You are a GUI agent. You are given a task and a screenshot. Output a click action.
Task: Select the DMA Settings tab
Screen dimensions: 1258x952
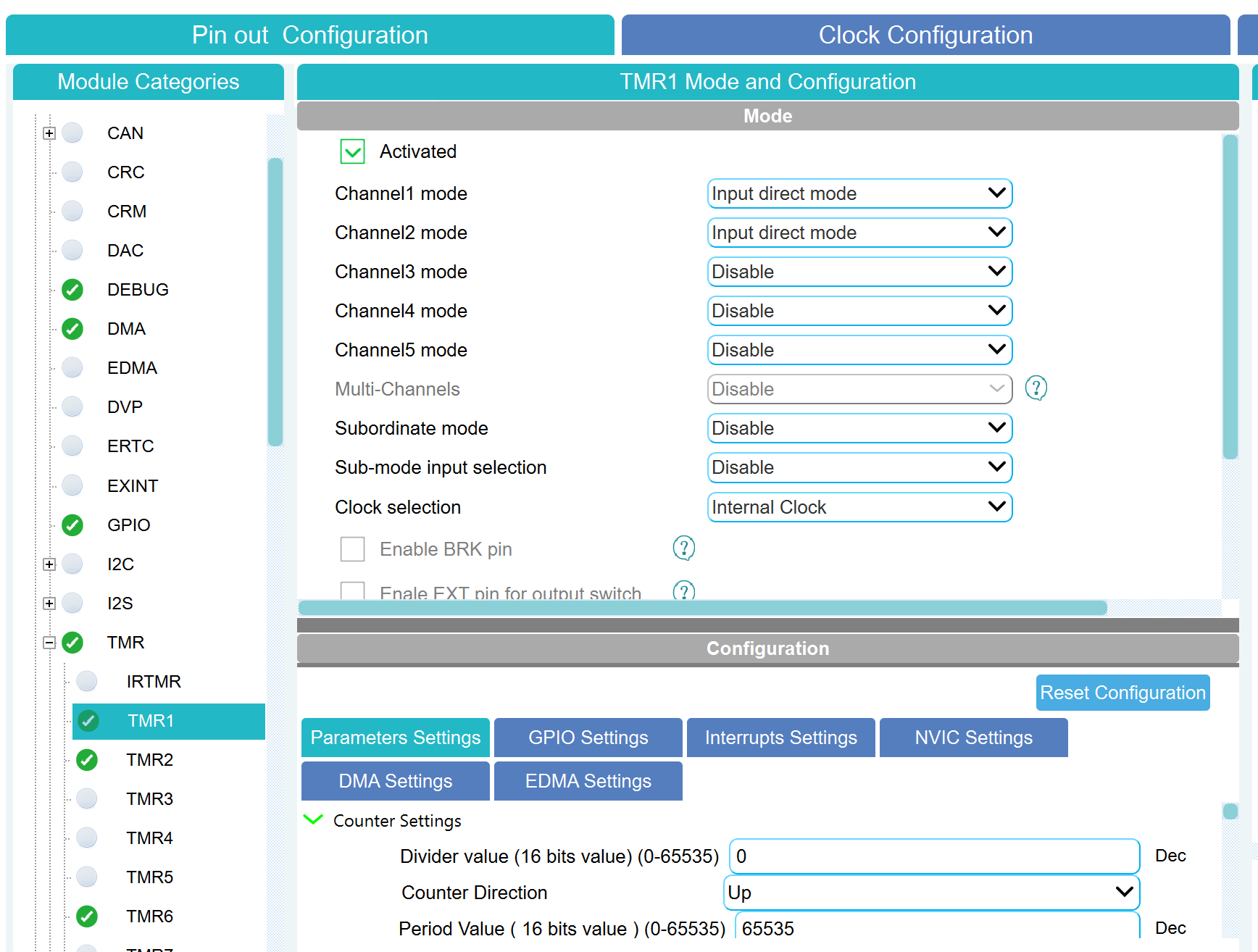click(x=396, y=781)
